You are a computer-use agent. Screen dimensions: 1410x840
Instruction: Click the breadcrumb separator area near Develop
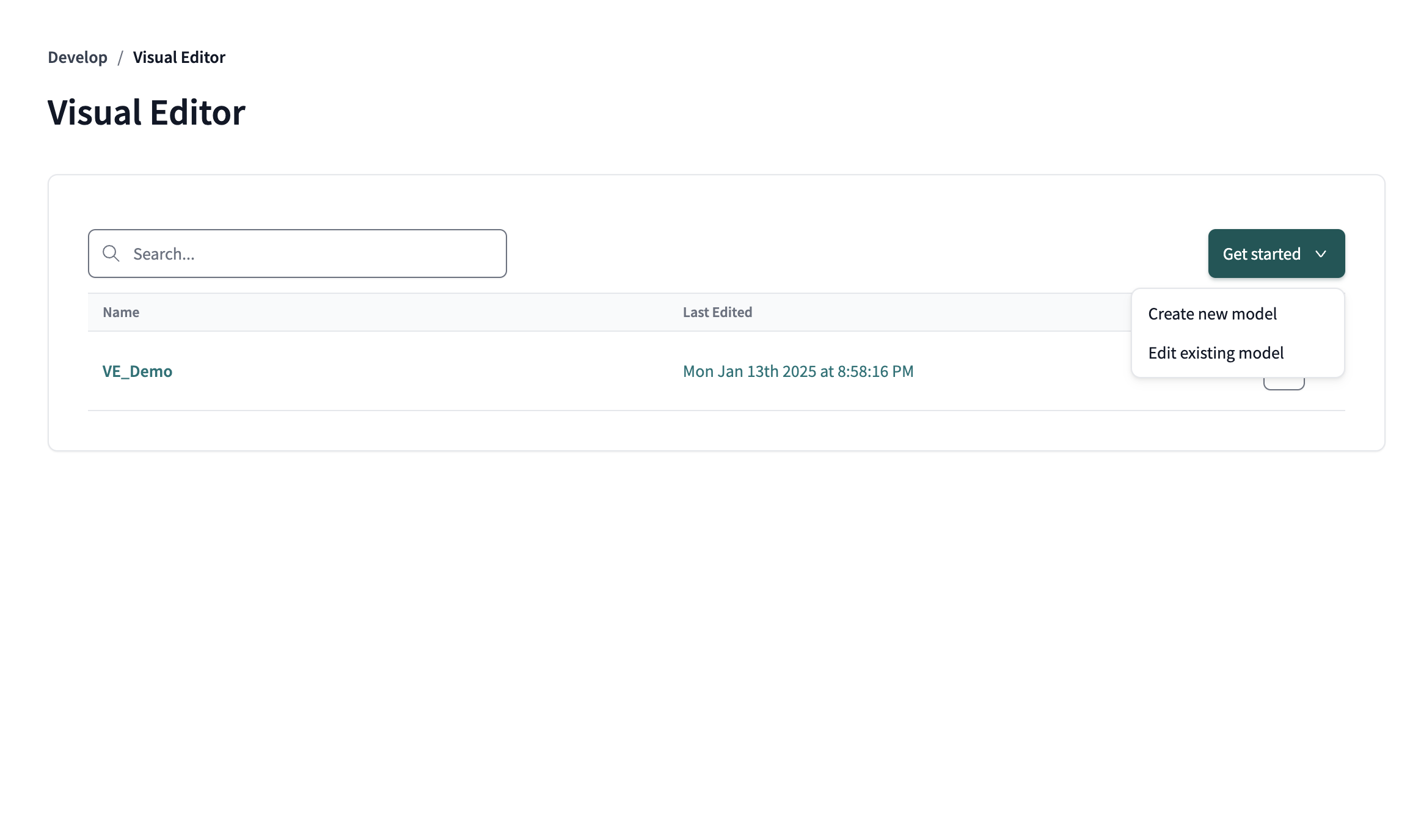(x=121, y=57)
